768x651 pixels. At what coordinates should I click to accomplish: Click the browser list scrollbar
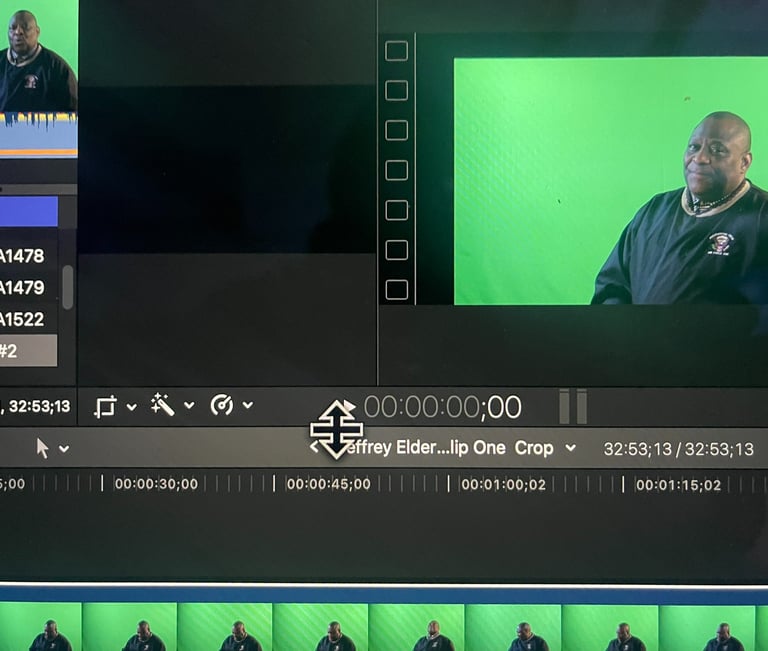click(68, 288)
